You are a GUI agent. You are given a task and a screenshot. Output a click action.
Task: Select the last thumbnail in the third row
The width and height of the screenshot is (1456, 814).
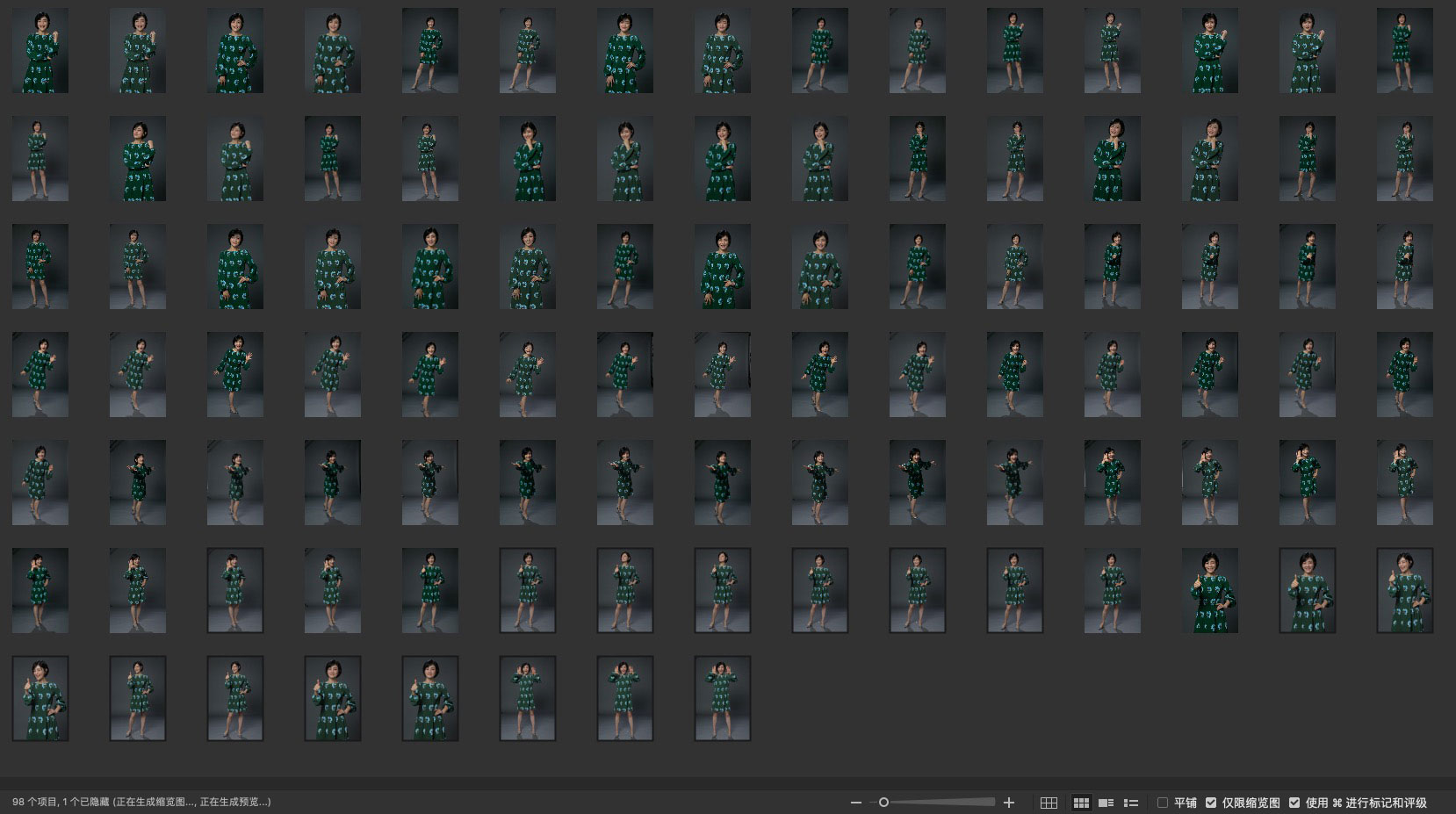pyautogui.click(x=1405, y=267)
